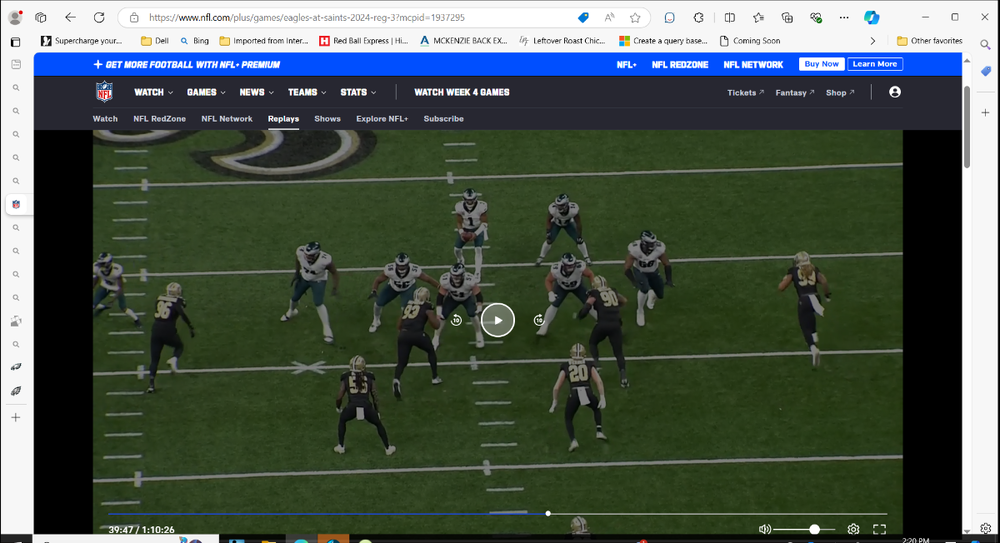
Task: Adjust the video volume slider
Action: [x=814, y=529]
